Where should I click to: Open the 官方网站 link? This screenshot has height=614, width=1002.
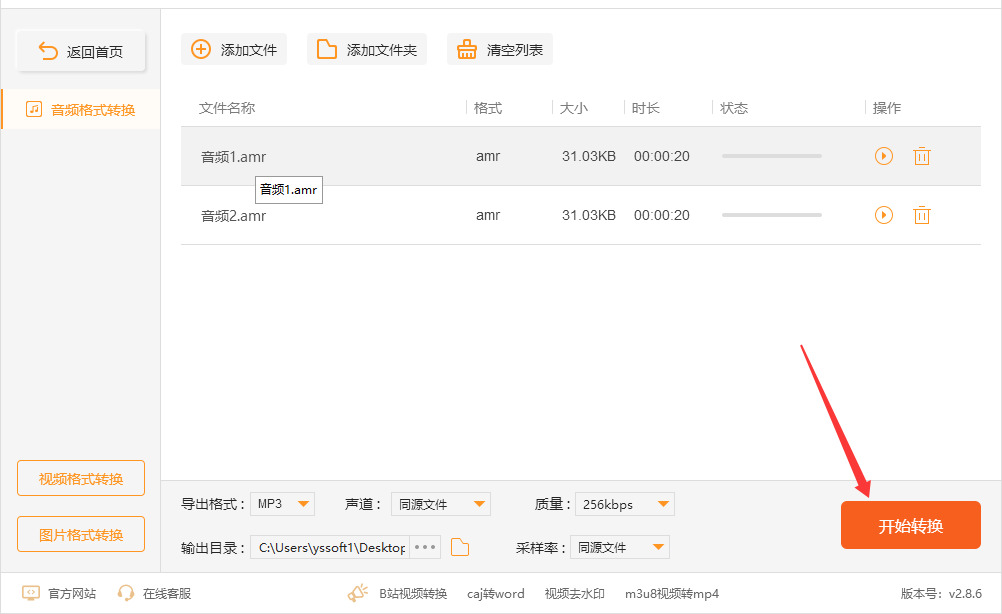pyautogui.click(x=72, y=594)
